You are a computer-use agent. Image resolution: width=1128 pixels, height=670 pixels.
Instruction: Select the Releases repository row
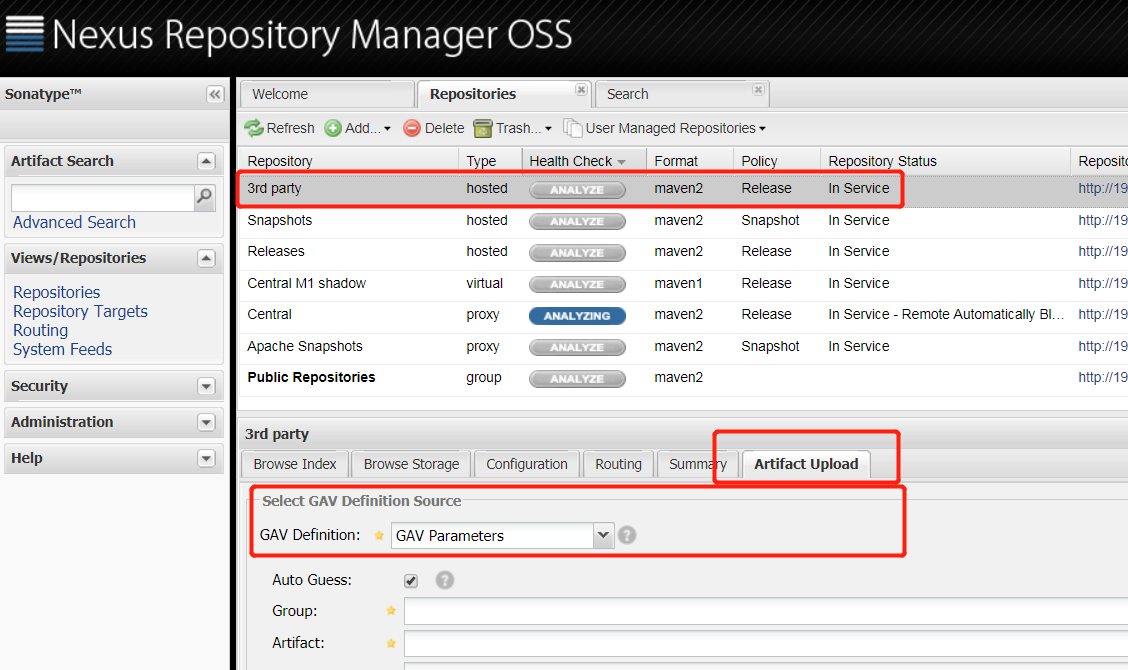click(x=683, y=252)
